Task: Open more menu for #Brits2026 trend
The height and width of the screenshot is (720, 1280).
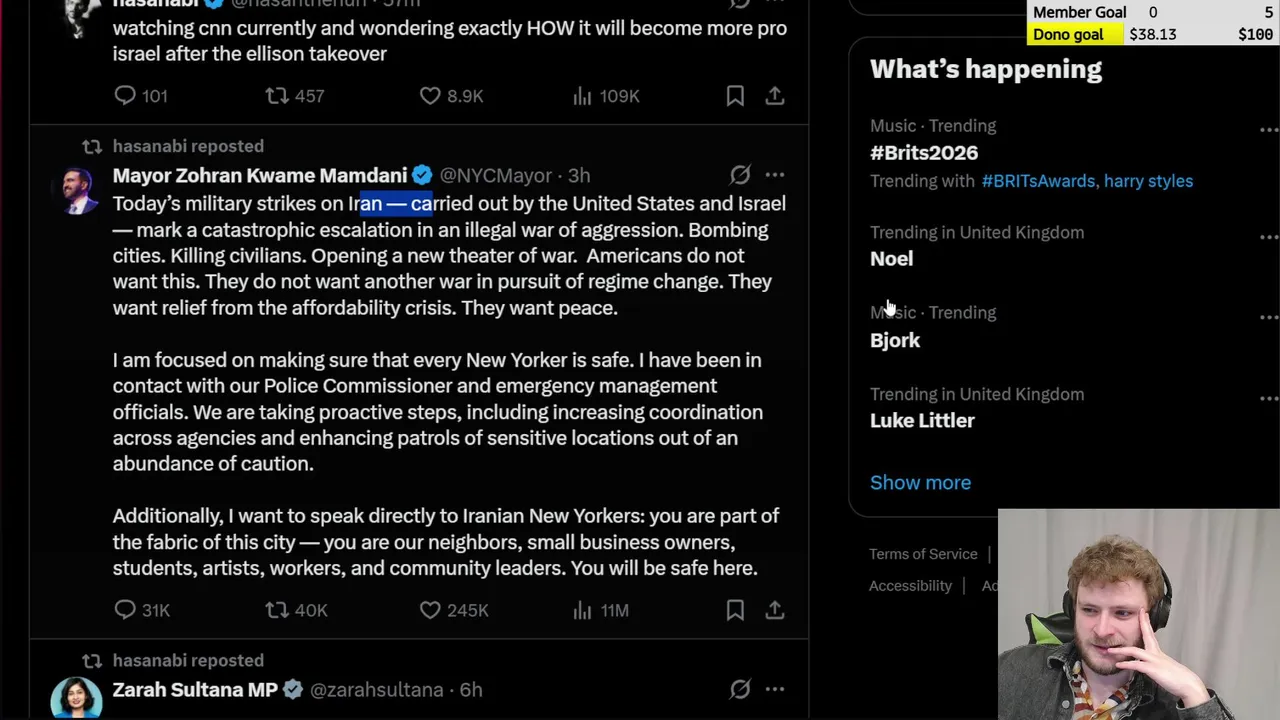Action: [x=1268, y=130]
